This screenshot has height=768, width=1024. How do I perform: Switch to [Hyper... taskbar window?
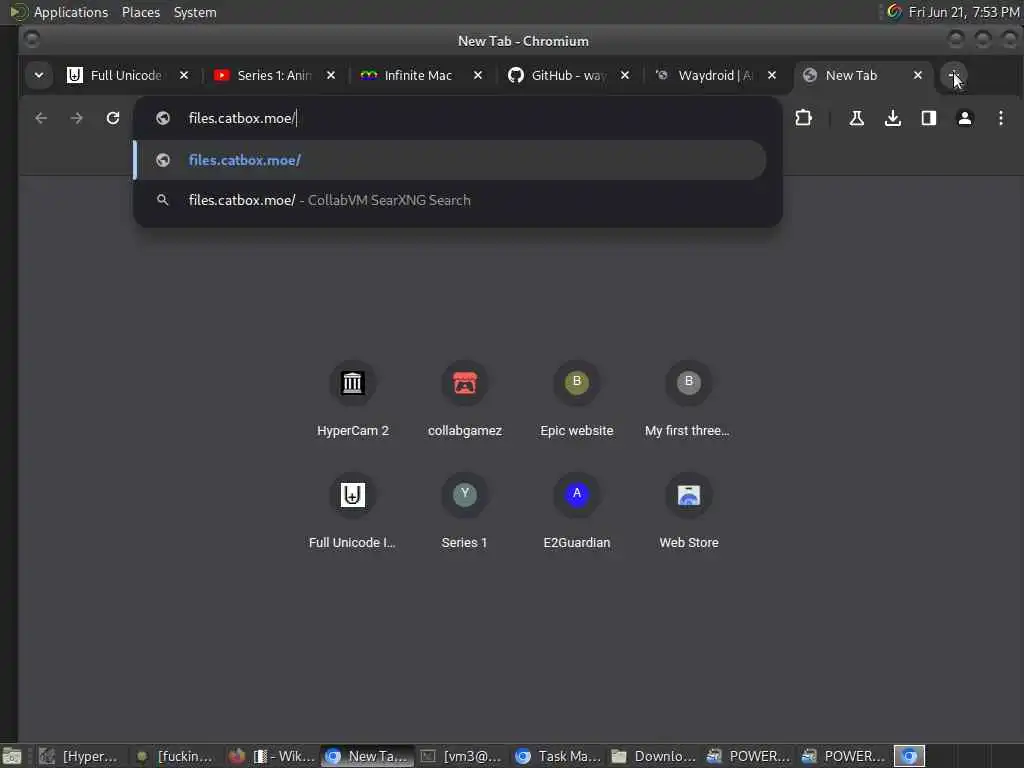[x=78, y=756]
